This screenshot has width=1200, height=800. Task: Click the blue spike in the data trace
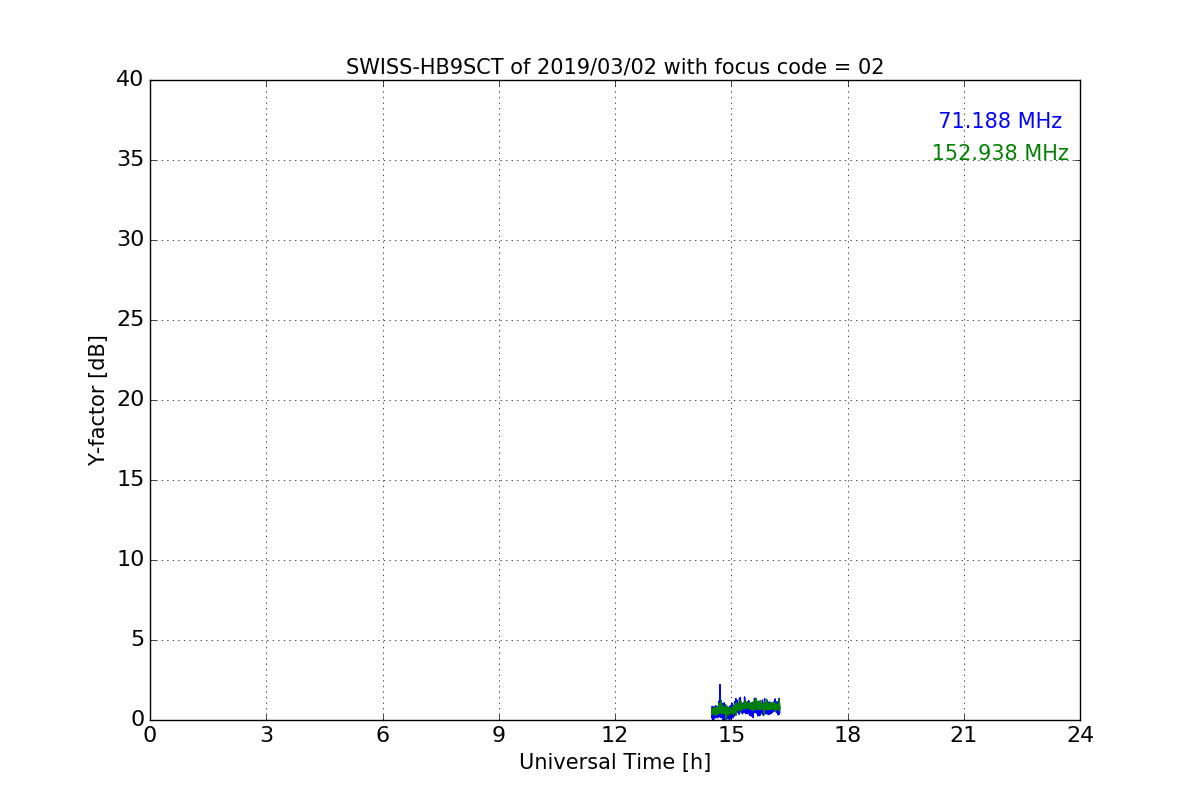pos(720,692)
